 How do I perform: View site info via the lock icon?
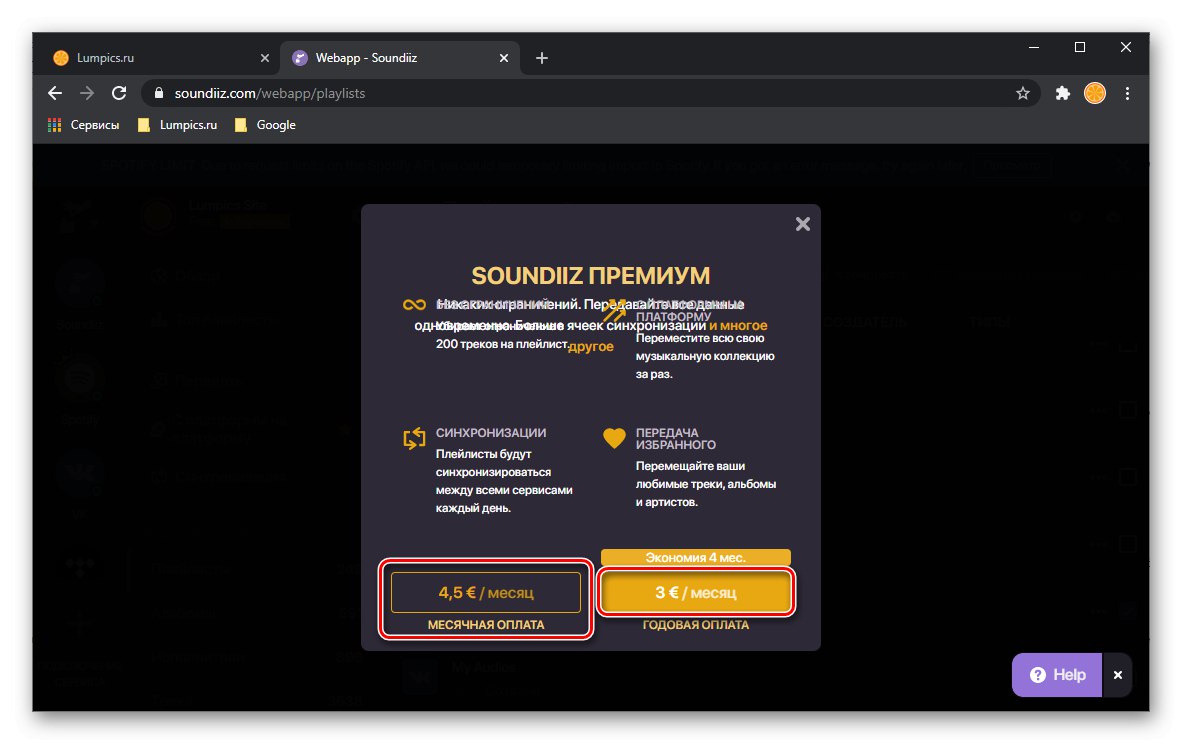pos(158,93)
